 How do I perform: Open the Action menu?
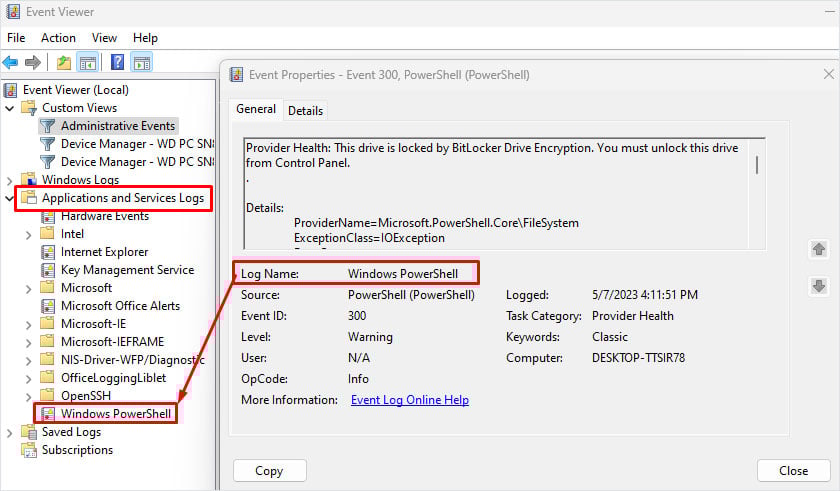58,38
